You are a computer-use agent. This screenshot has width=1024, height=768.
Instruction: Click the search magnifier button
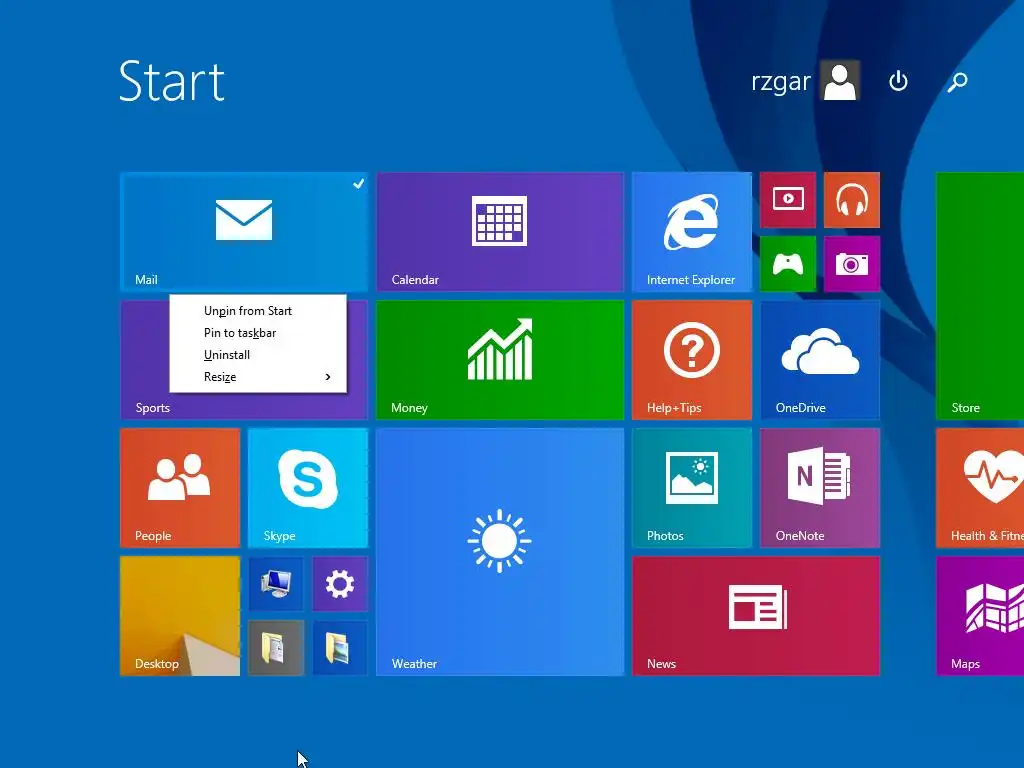point(957,82)
